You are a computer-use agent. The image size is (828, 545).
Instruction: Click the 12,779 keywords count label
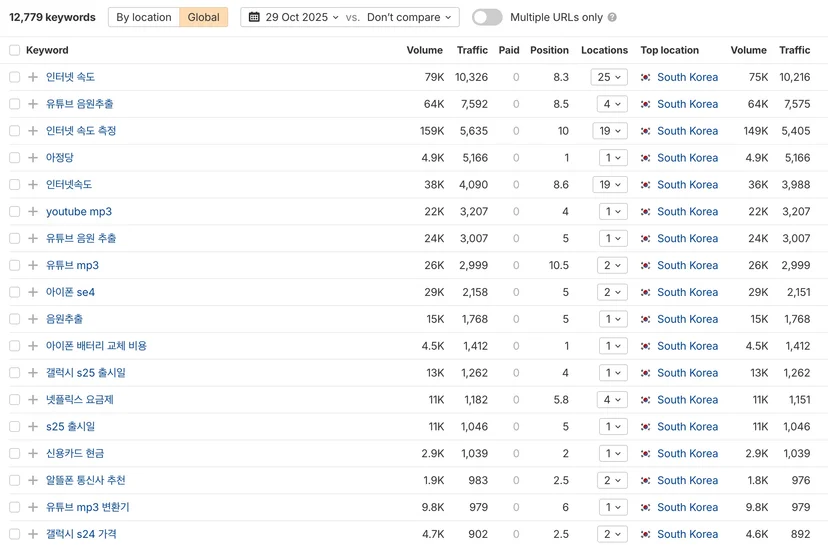[52, 17]
